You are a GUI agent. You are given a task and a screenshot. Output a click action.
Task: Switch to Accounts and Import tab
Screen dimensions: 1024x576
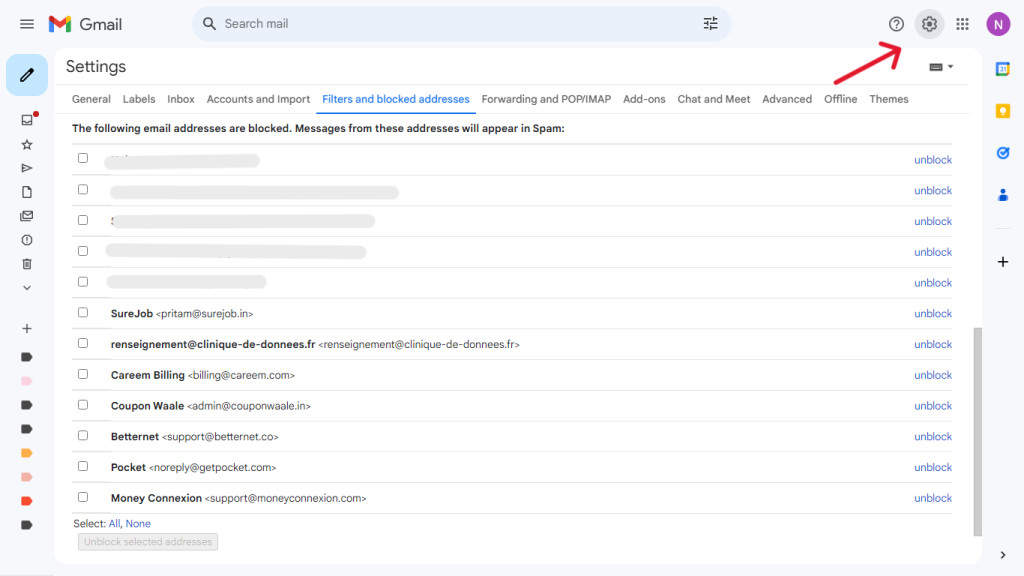click(x=258, y=99)
